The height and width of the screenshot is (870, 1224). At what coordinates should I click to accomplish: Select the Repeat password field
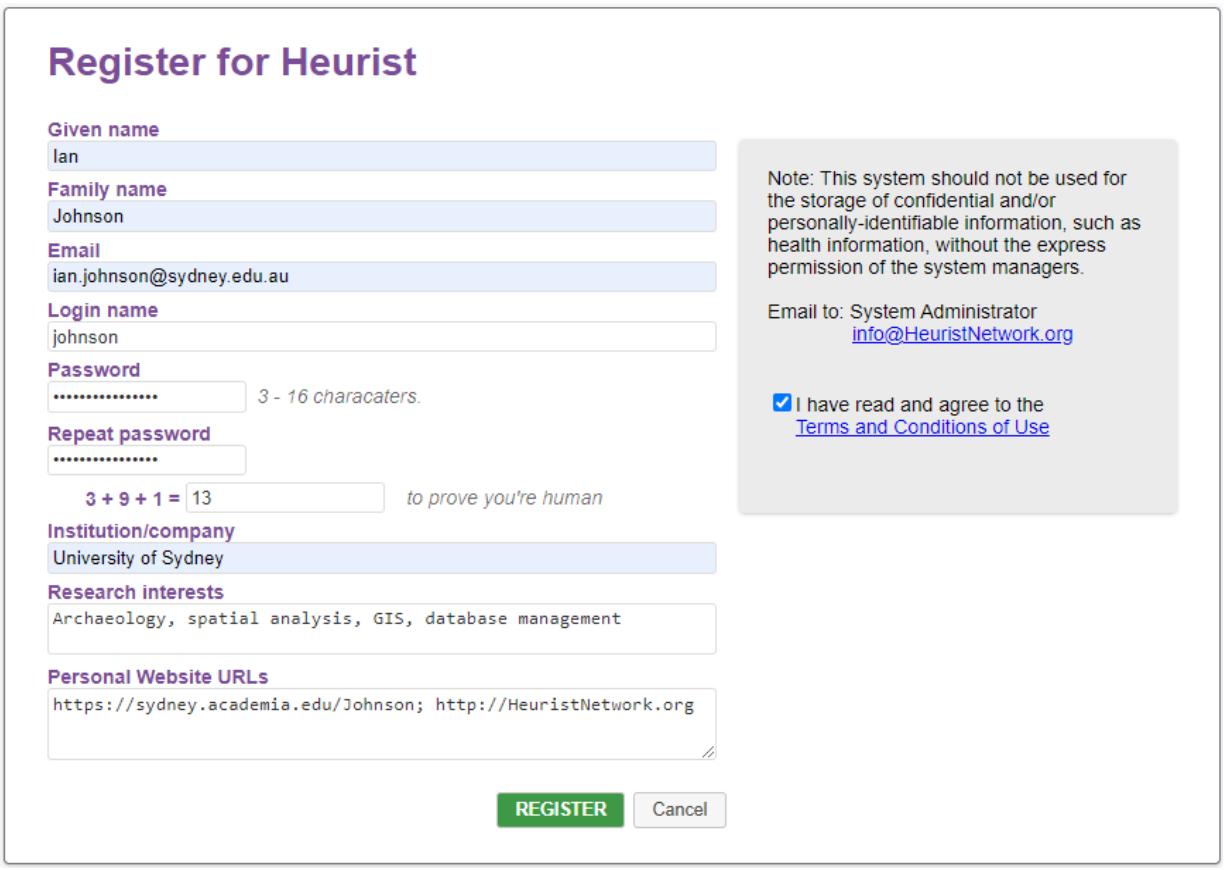[x=147, y=460]
